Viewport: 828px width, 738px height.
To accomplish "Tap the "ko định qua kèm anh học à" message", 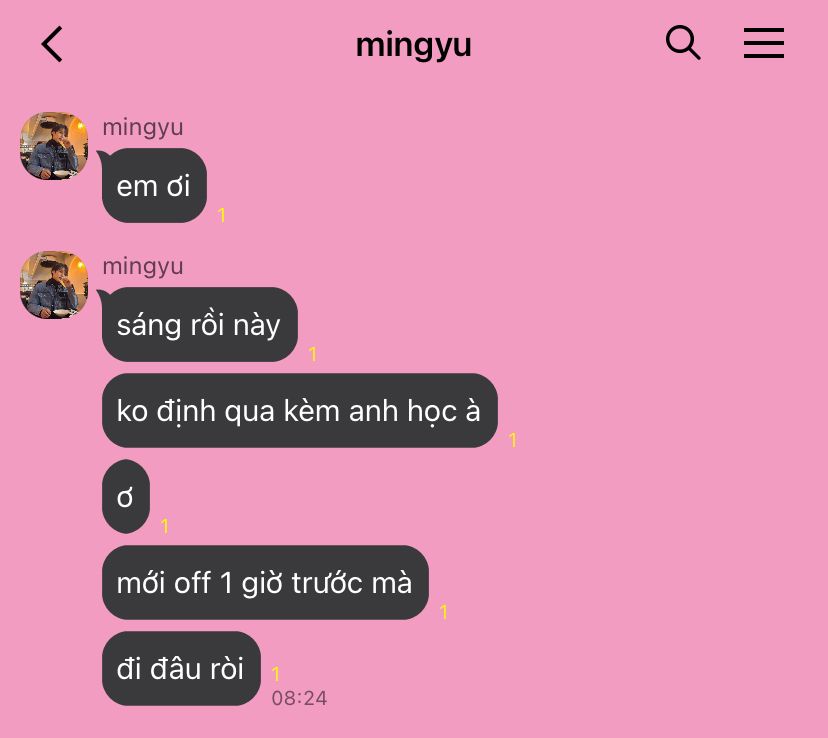I will 299,410.
